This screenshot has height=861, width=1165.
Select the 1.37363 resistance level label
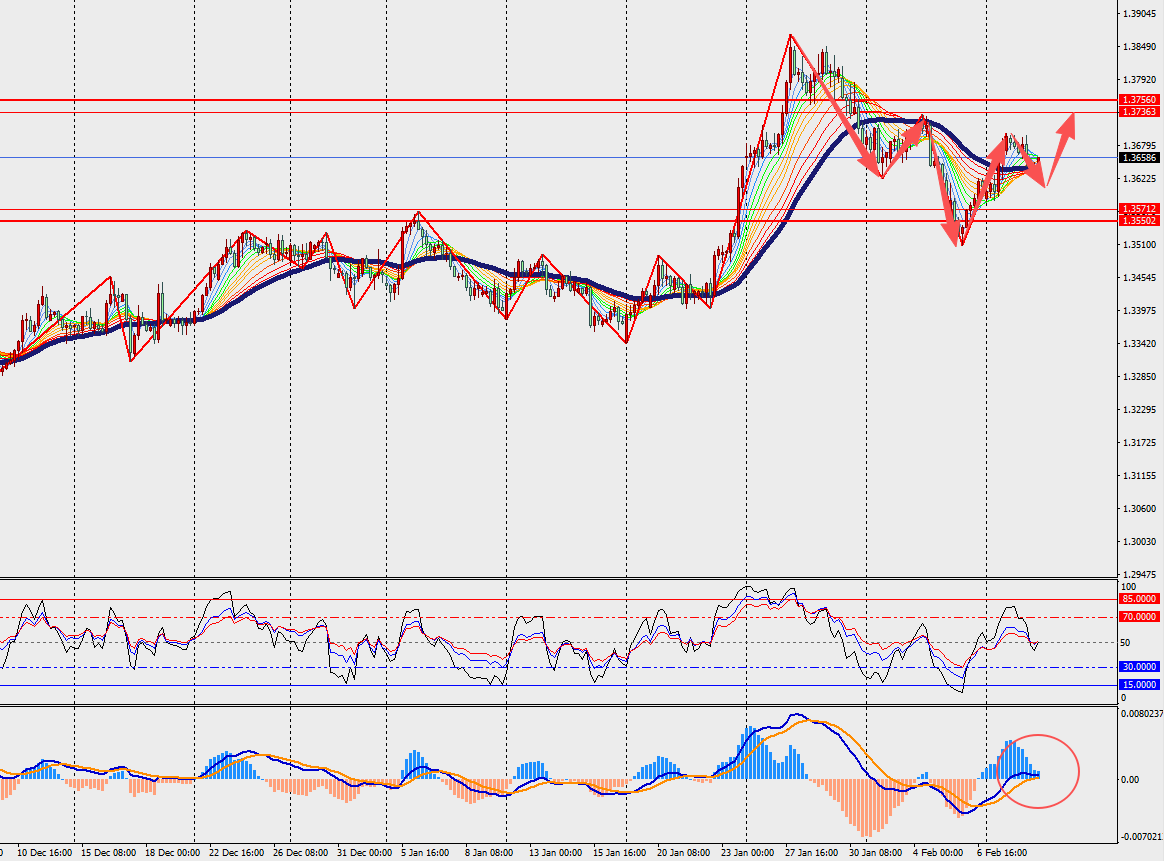(1139, 112)
